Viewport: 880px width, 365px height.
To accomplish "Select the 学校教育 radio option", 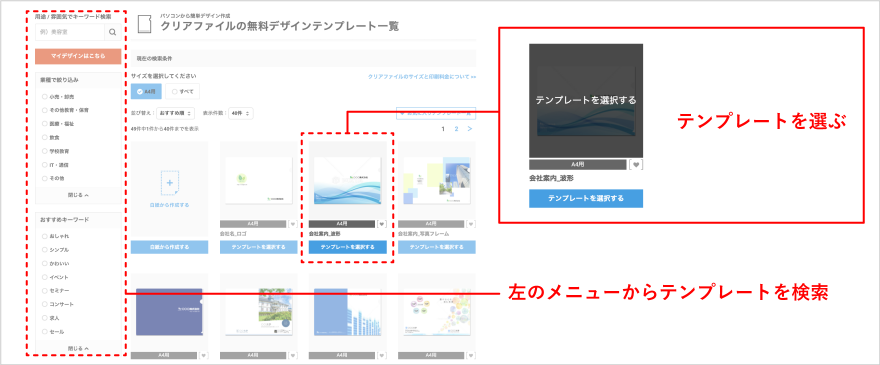I will click(x=44, y=151).
